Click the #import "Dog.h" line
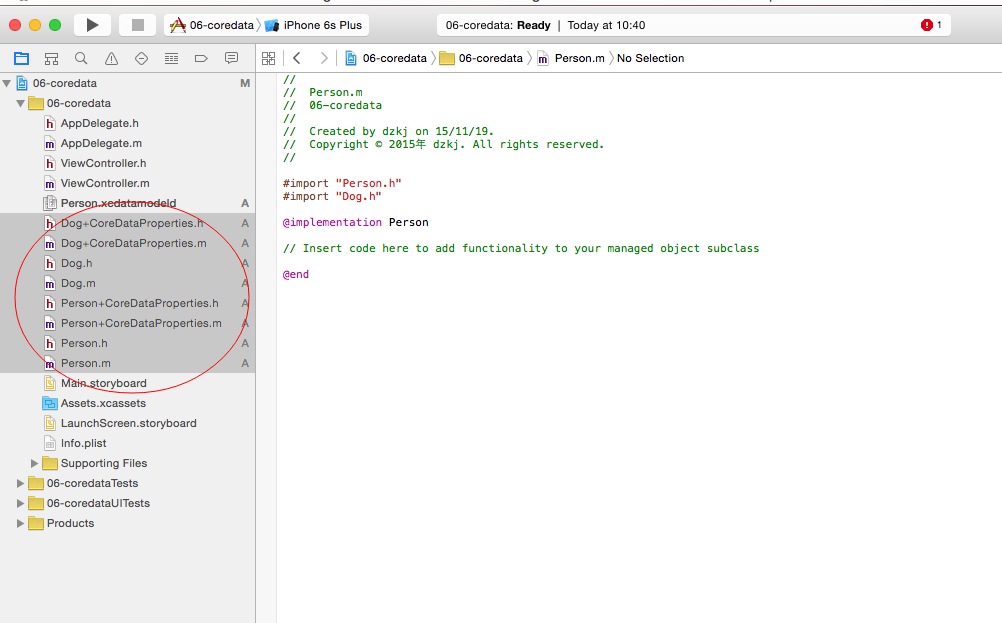1002x623 pixels. [332, 196]
